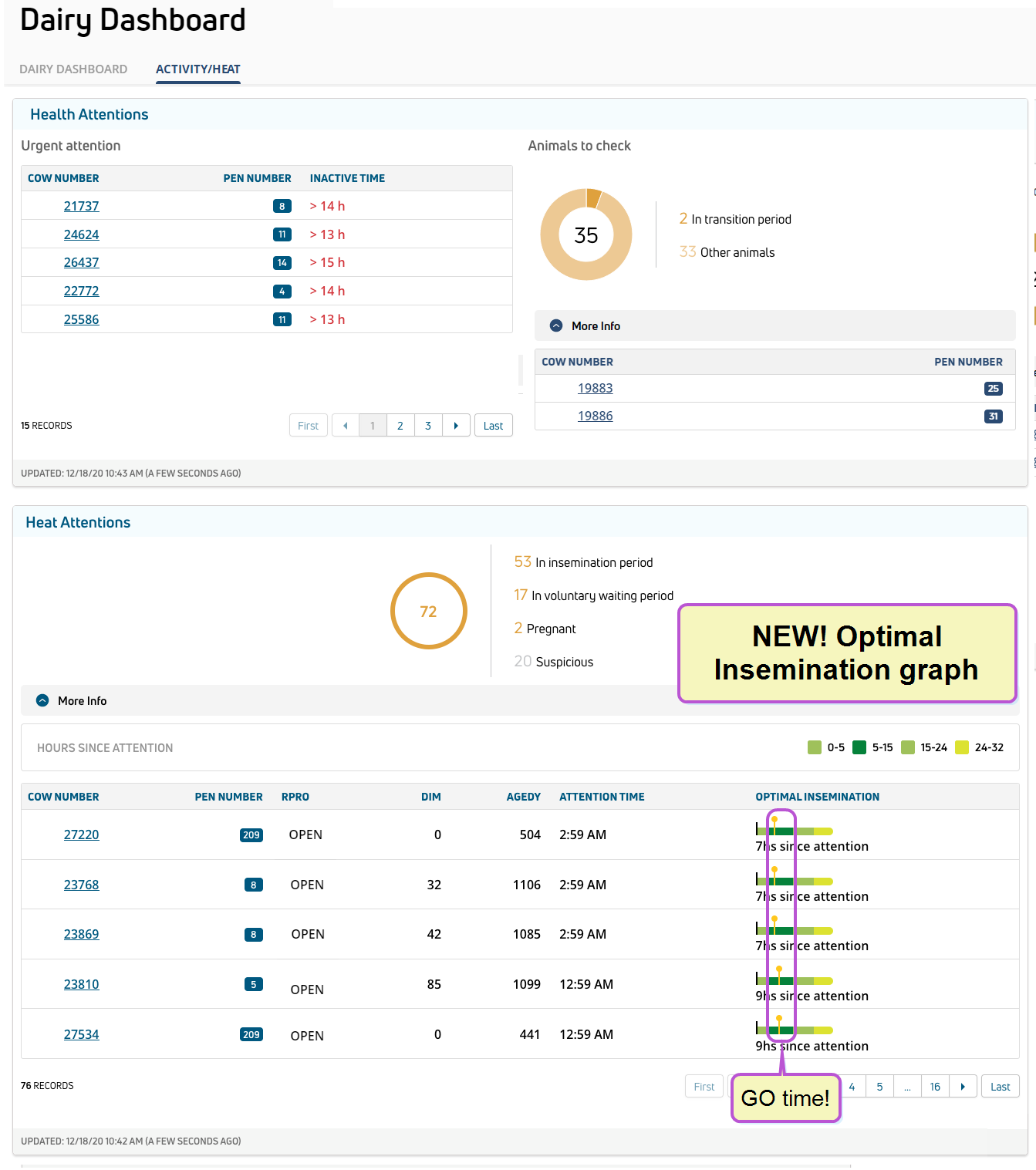Select page 3 in Urgent attention pager
1036x1170 pixels.
click(428, 426)
